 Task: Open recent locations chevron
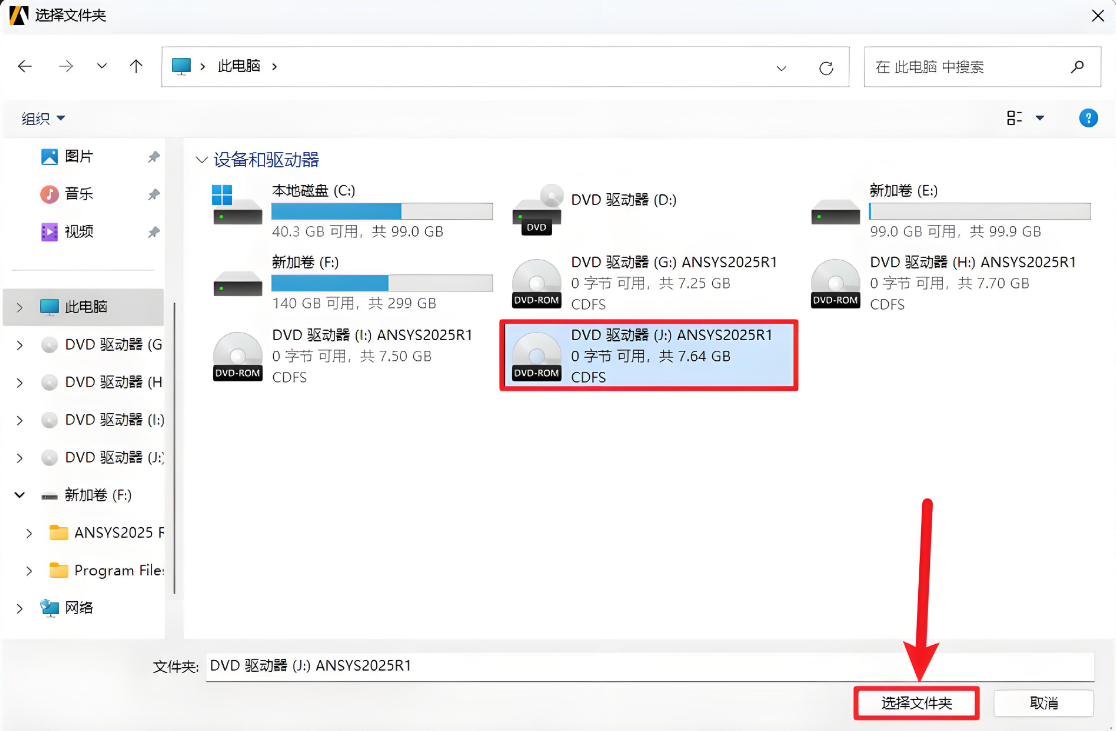coord(102,66)
